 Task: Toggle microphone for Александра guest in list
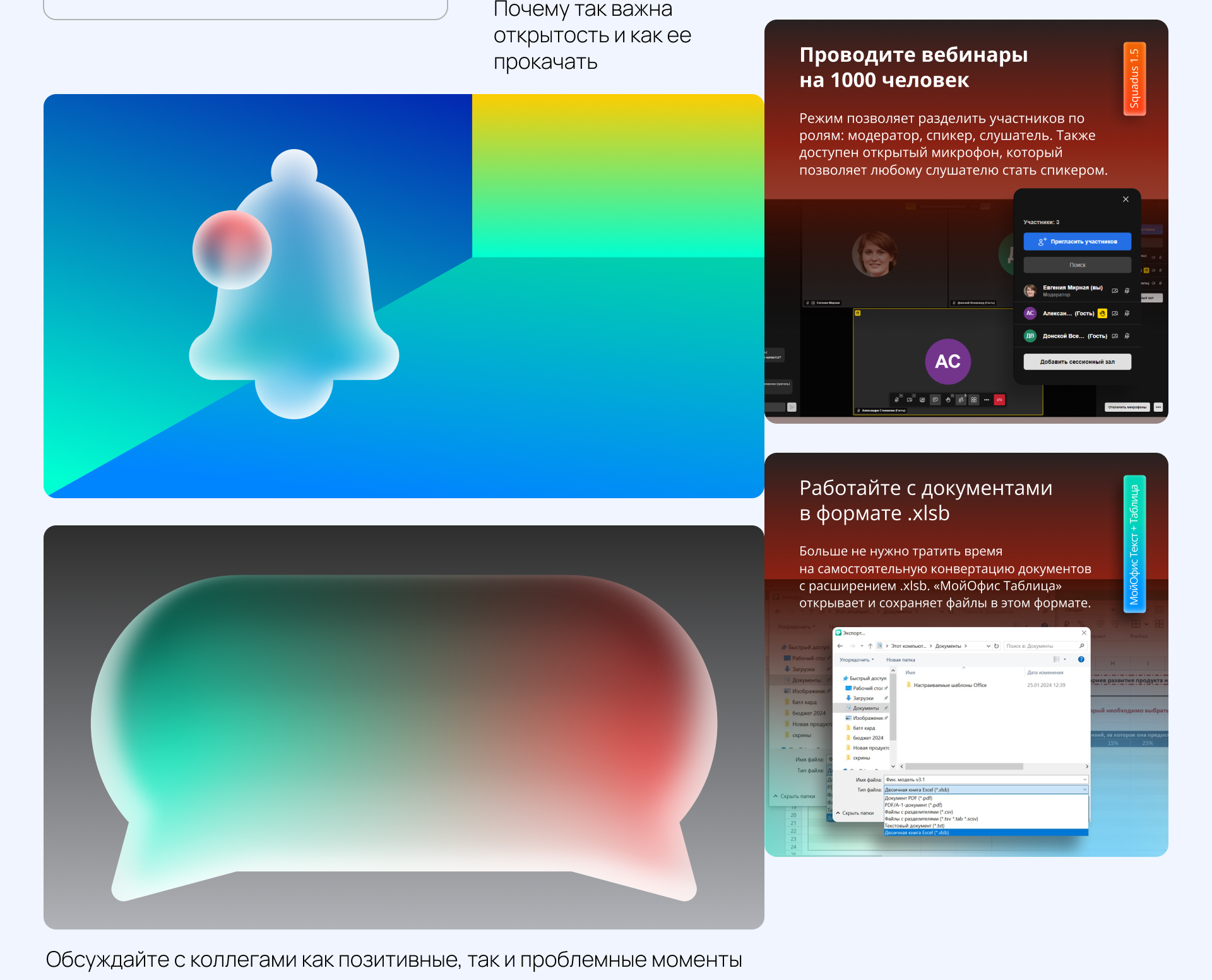(1127, 313)
